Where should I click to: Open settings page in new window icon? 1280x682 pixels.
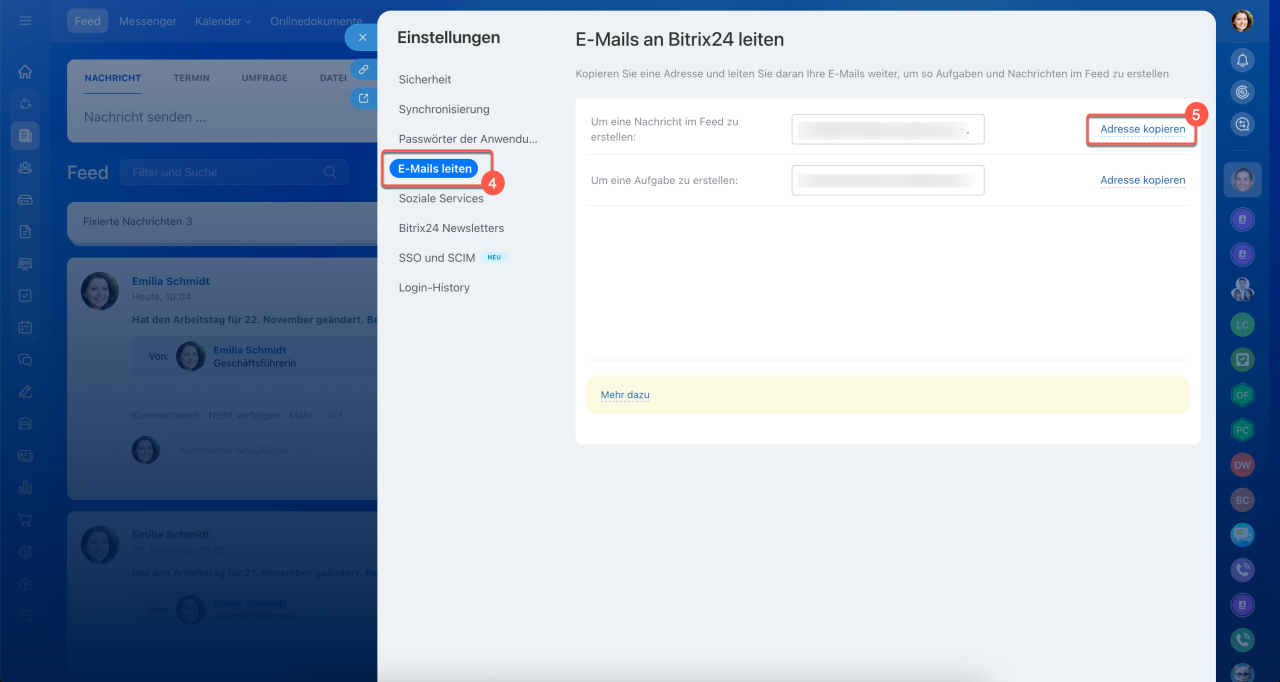pos(363,98)
